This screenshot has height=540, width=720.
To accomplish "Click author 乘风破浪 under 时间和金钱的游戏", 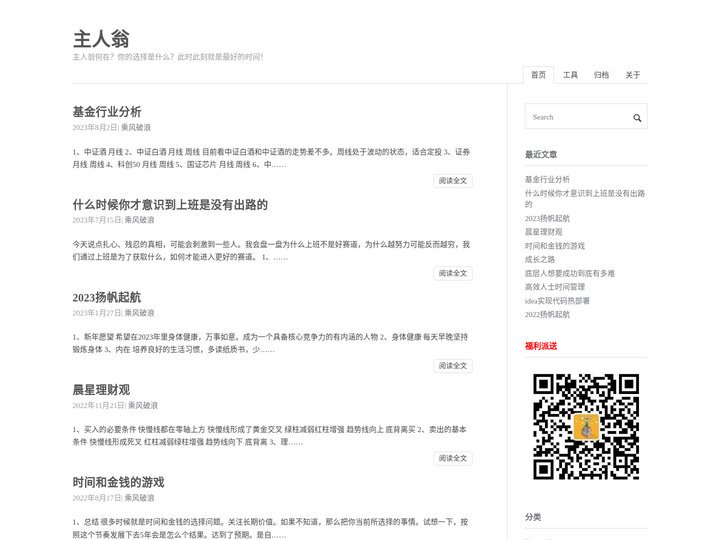I will point(140,498).
